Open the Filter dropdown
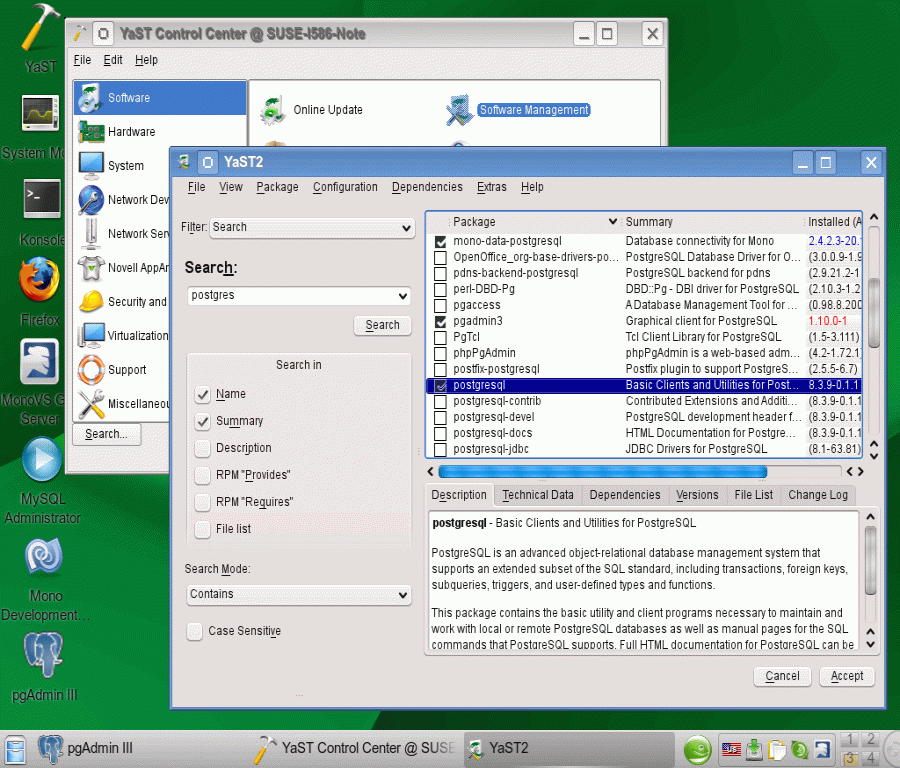 coord(312,228)
